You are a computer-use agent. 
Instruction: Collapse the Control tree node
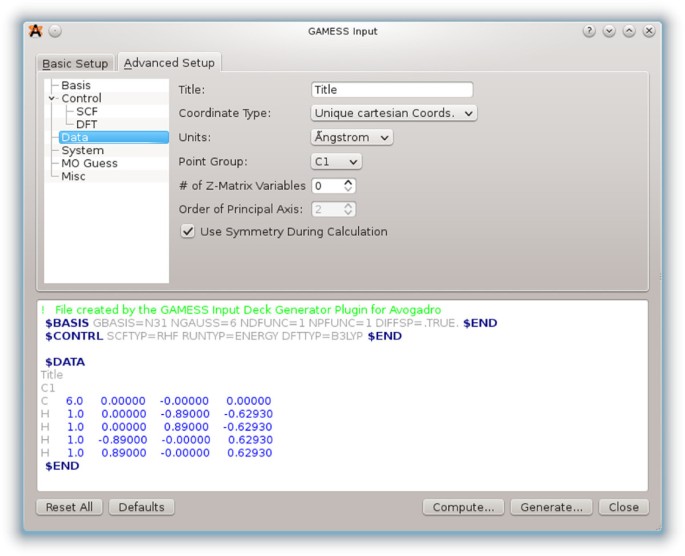click(52, 98)
